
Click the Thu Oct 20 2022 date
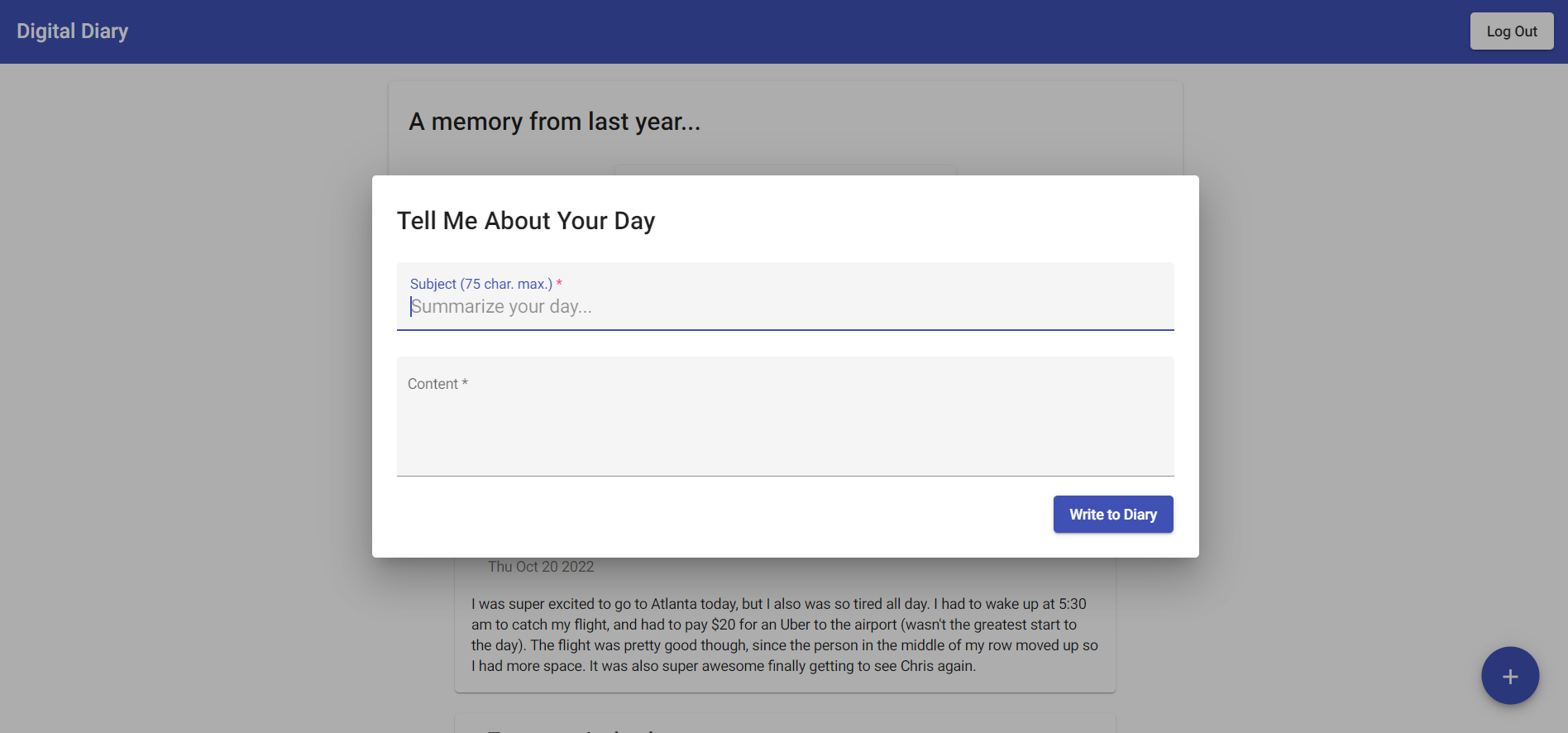(x=541, y=567)
